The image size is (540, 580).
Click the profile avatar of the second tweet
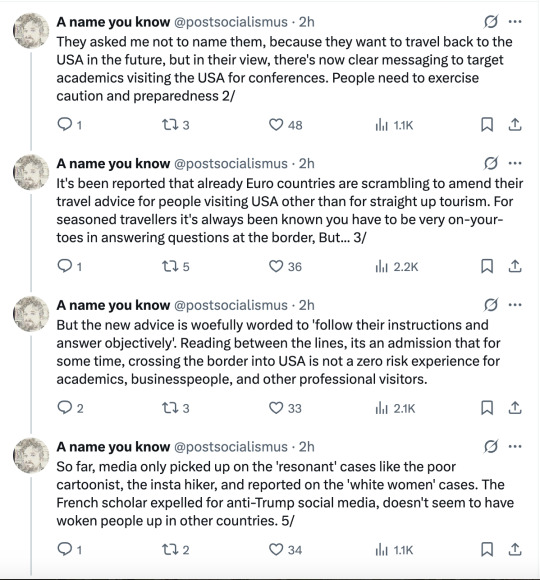tap(31, 172)
